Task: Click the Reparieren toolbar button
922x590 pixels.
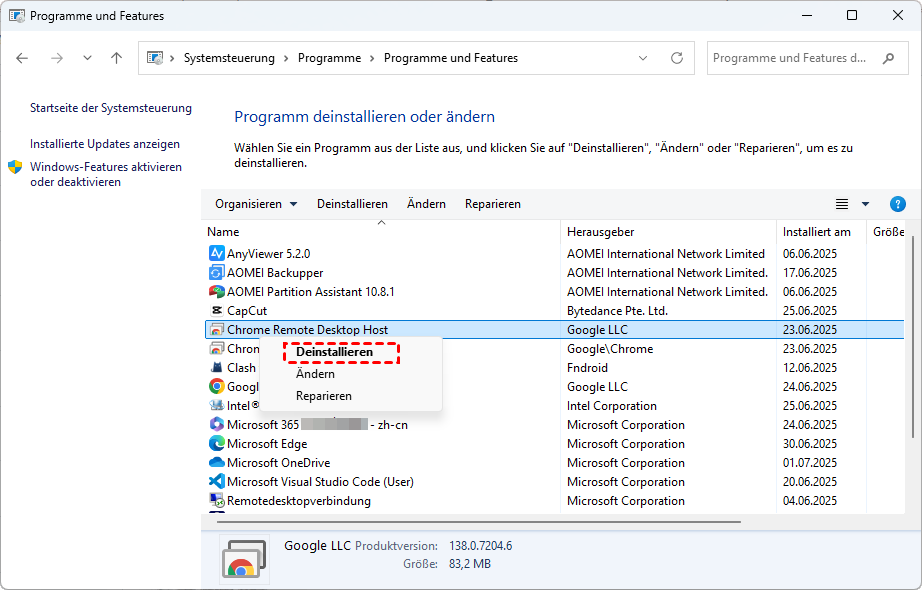Action: click(x=492, y=204)
